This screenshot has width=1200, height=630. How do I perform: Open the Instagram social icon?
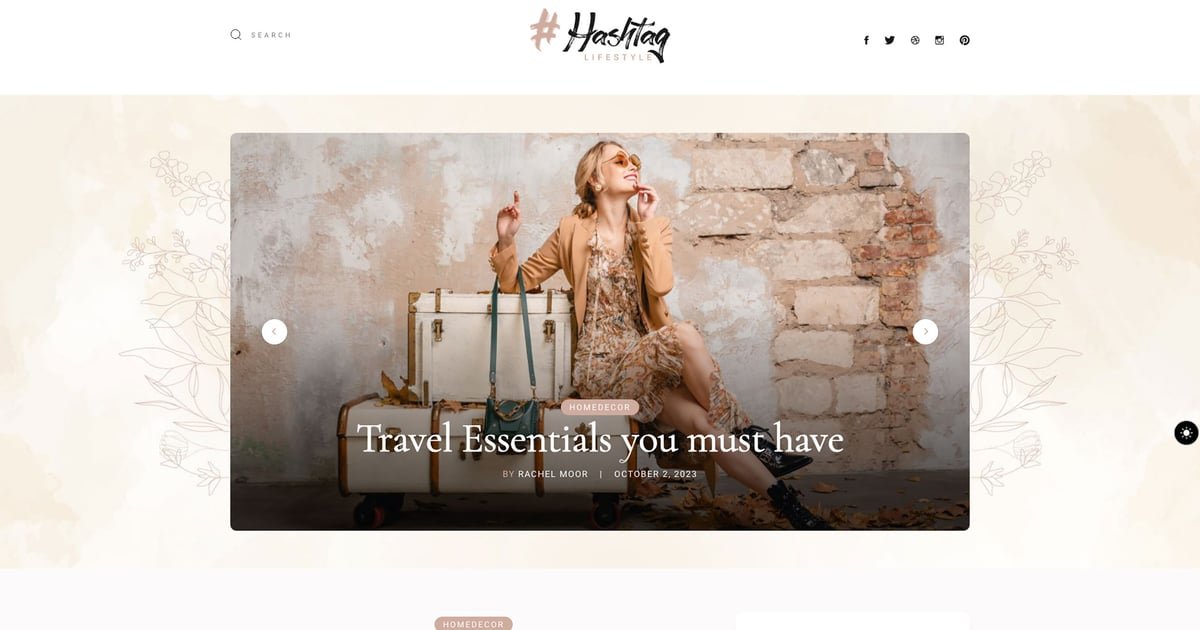click(x=939, y=40)
